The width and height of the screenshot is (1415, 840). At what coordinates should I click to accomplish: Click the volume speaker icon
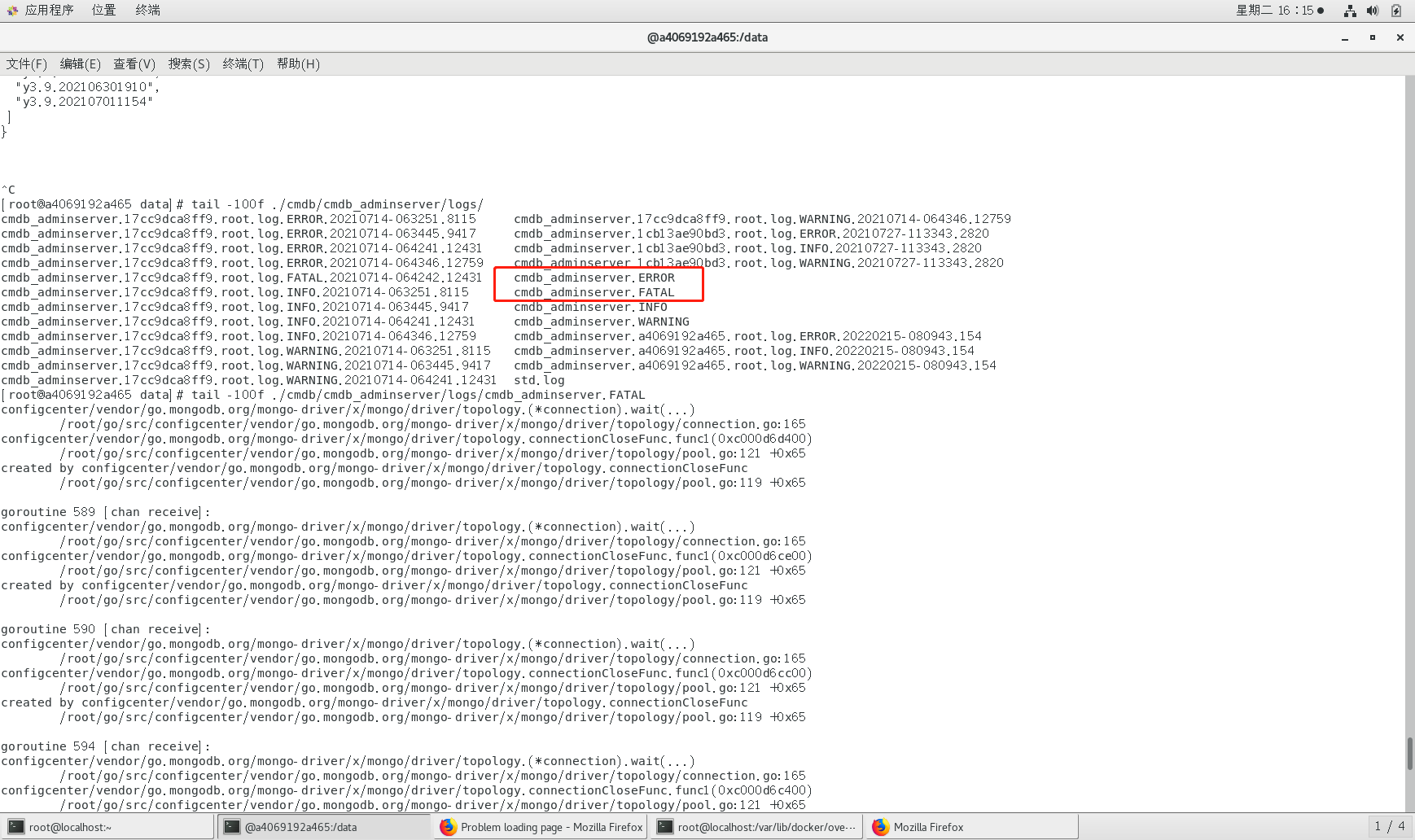pyautogui.click(x=1373, y=11)
